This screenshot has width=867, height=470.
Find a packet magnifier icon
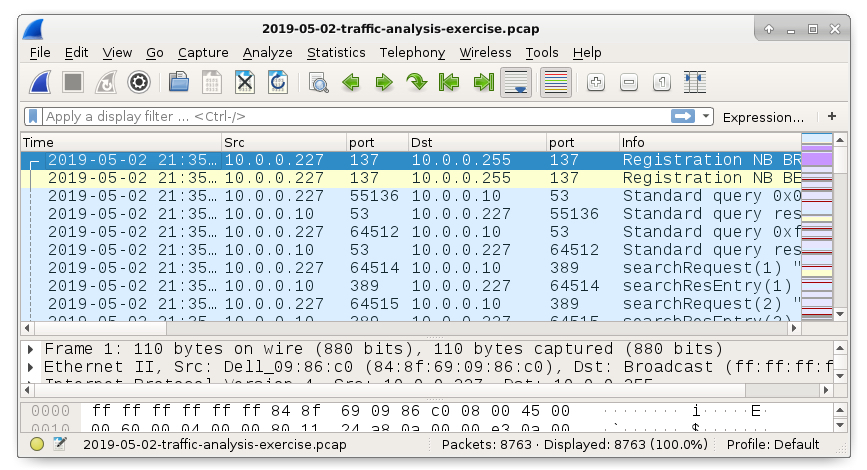click(x=318, y=83)
